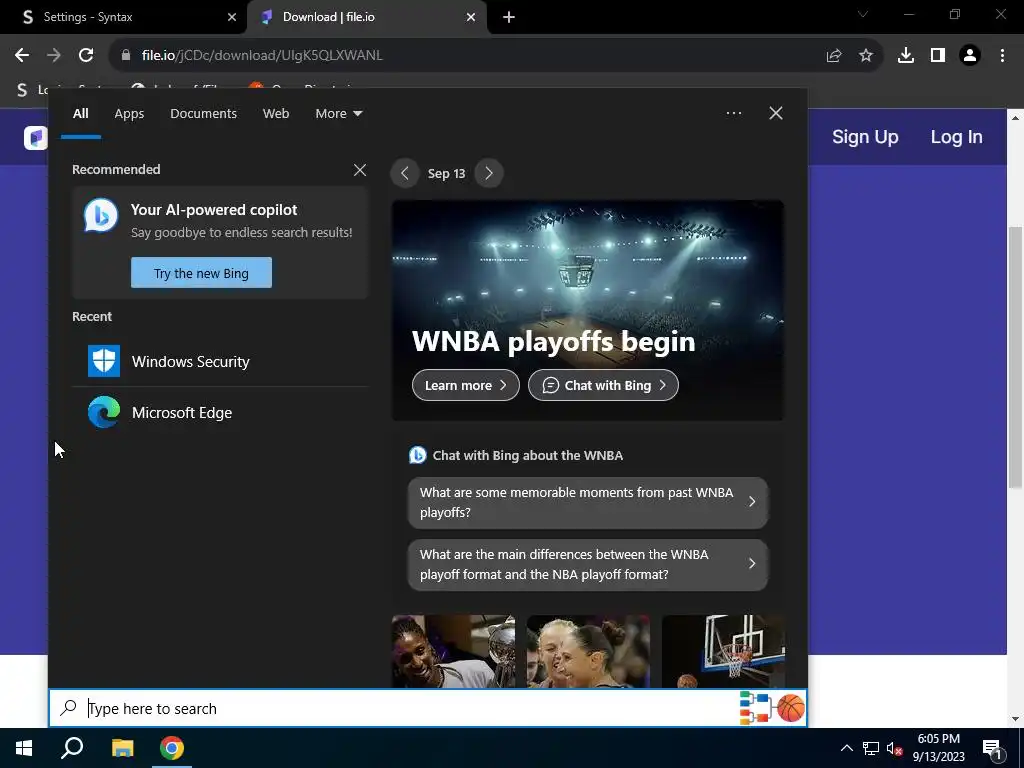The height and width of the screenshot is (768, 1024).
Task: Click Learn more on WNBA card
Action: [466, 385]
